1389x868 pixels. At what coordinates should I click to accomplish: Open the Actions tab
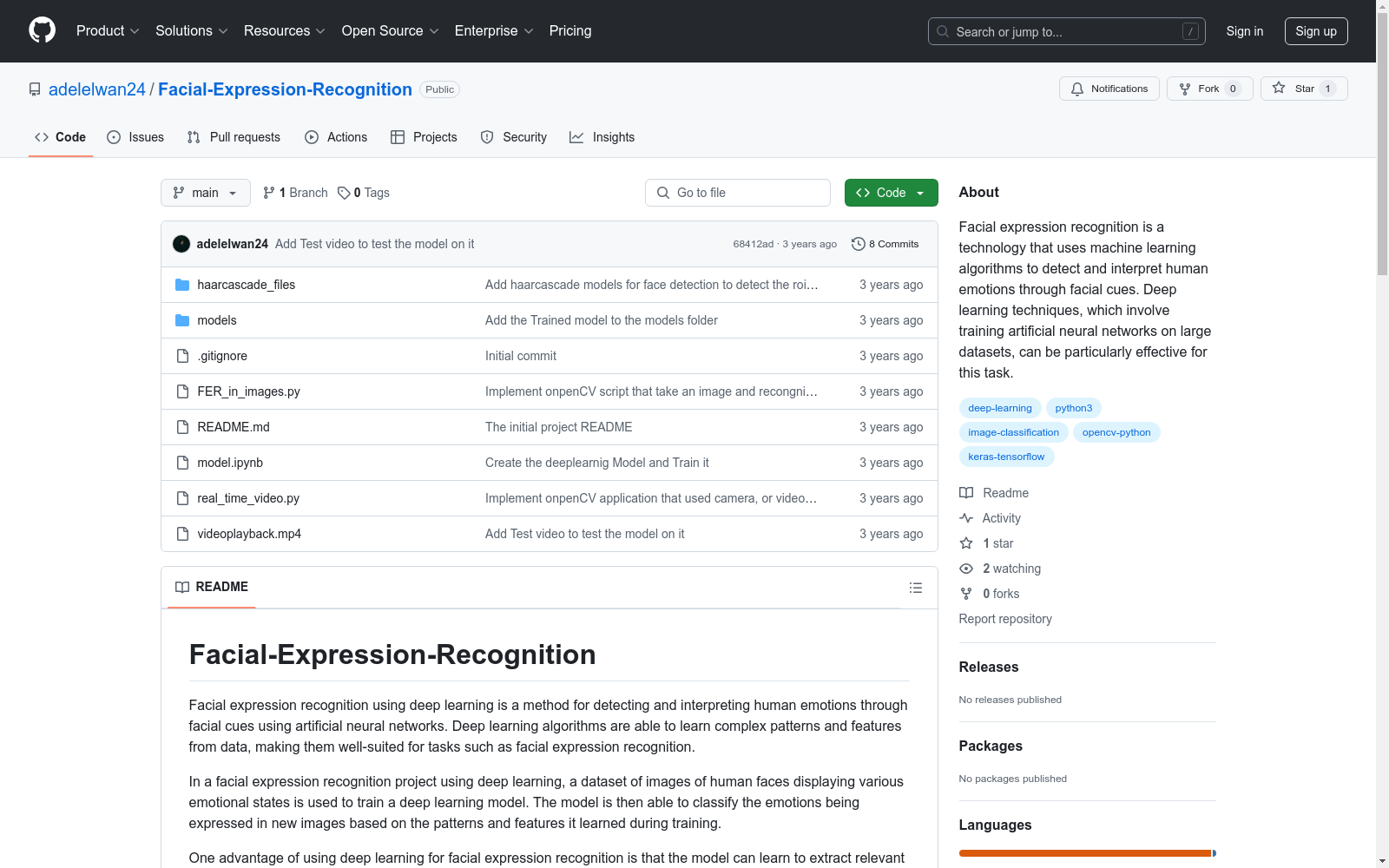pos(336,137)
